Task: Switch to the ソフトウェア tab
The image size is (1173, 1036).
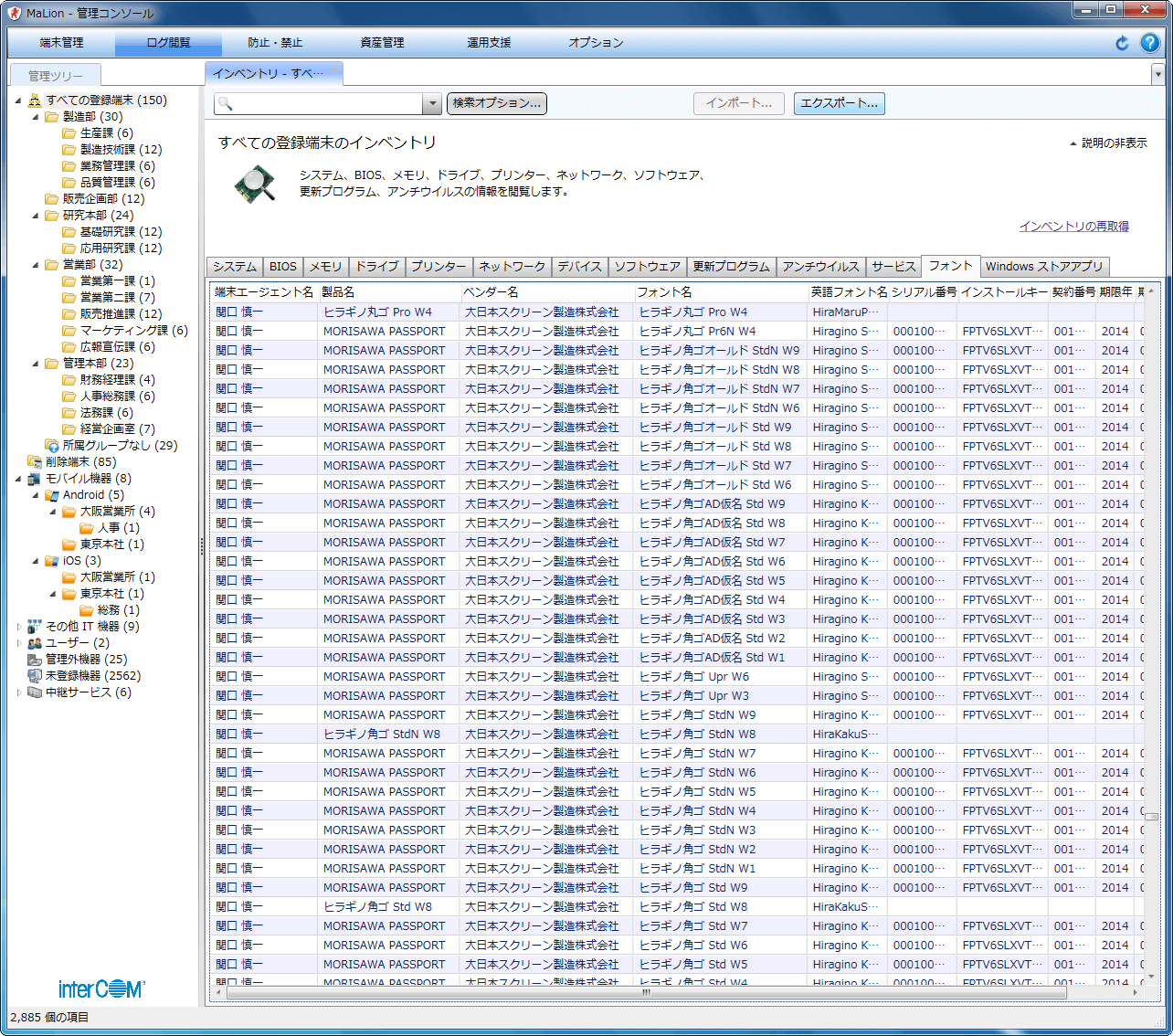Action: pyautogui.click(x=647, y=267)
